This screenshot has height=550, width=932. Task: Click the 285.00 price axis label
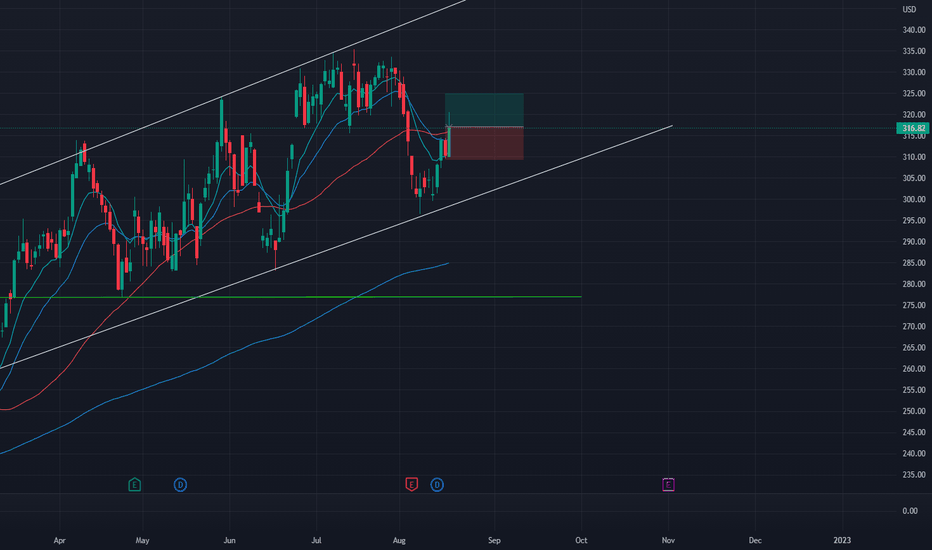914,263
